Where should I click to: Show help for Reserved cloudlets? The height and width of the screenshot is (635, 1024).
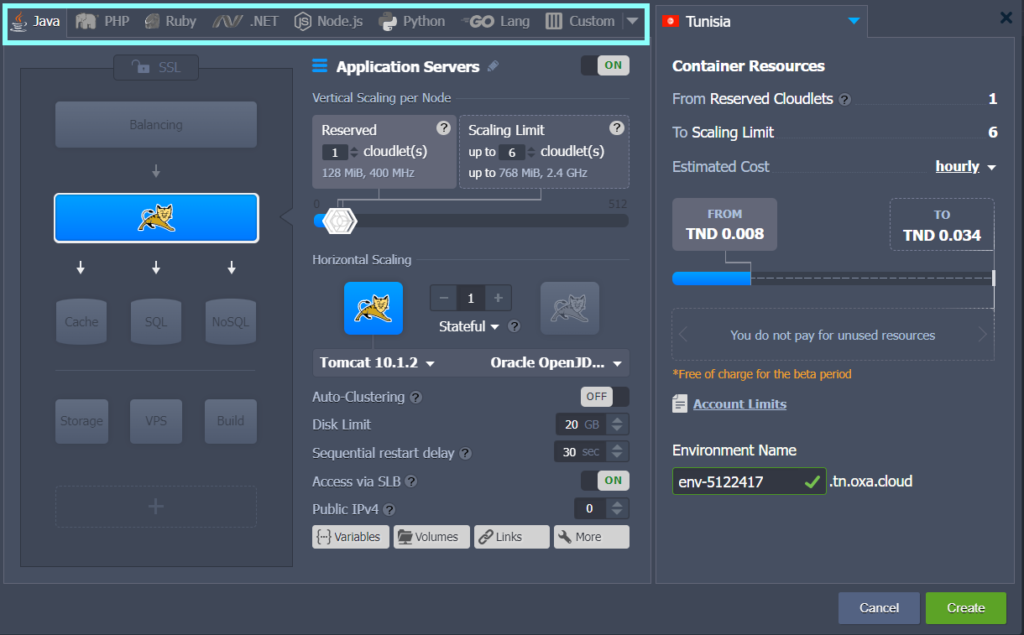(x=443, y=128)
